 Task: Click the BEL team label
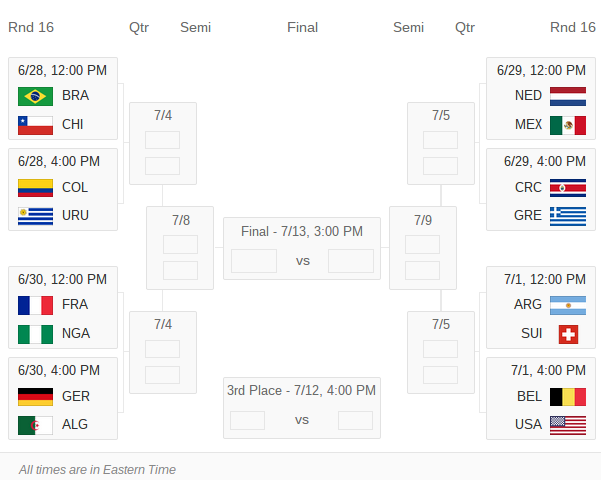click(x=529, y=396)
